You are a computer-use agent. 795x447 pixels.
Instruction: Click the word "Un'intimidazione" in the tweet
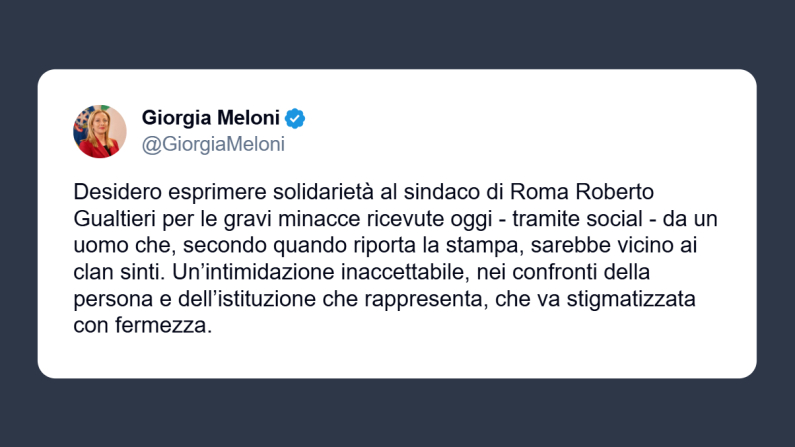pos(257,272)
